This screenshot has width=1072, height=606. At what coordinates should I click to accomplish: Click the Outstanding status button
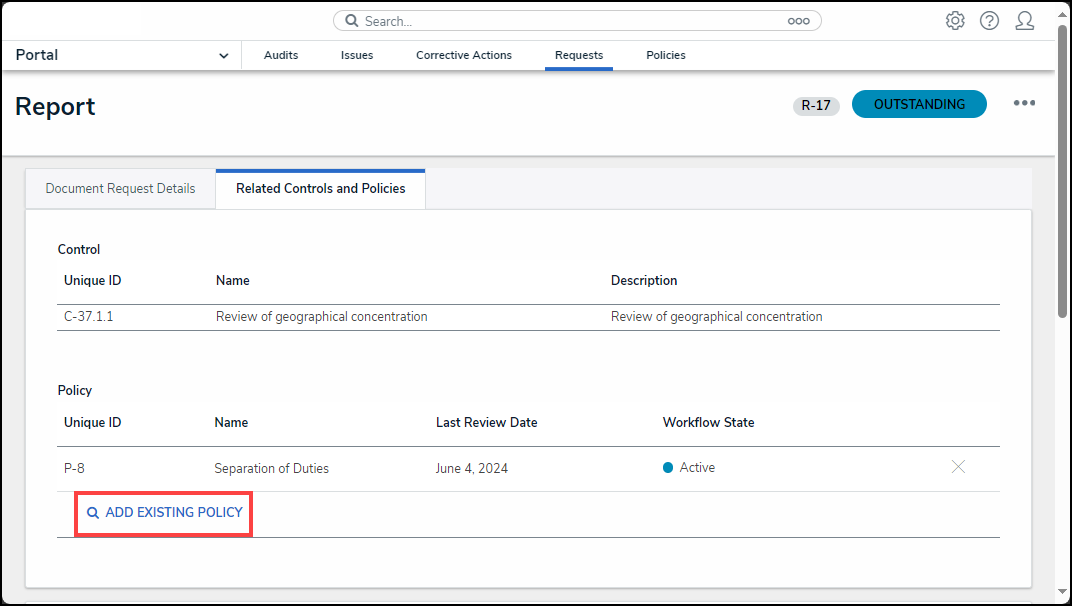pos(919,104)
